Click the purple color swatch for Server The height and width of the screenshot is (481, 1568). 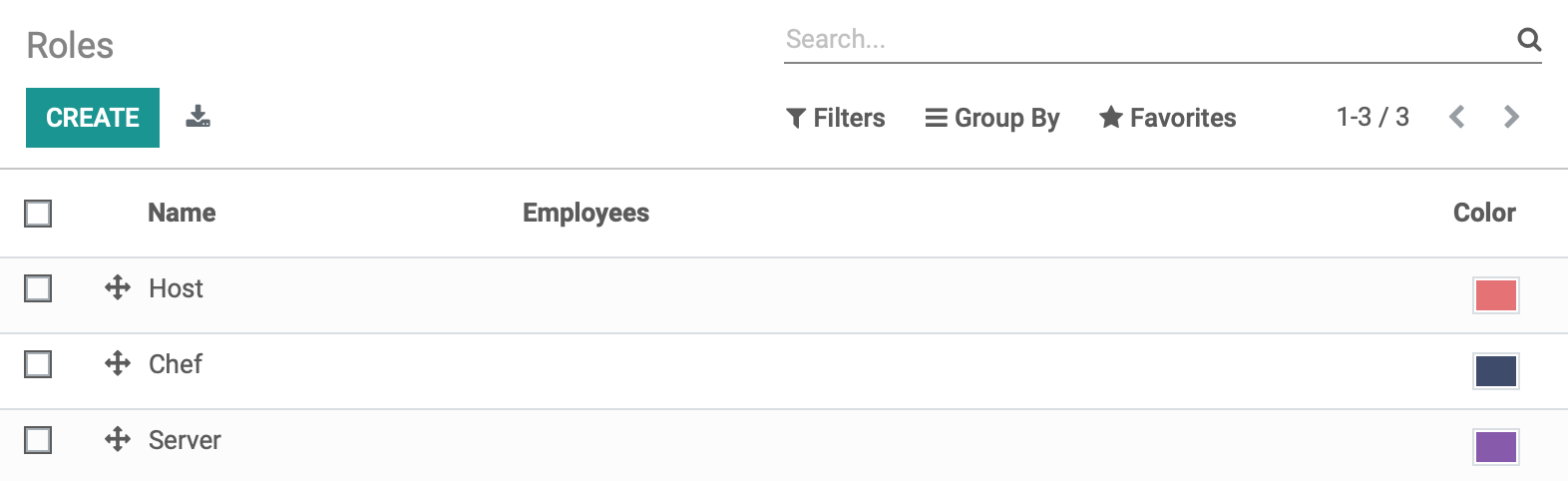[x=1495, y=446]
